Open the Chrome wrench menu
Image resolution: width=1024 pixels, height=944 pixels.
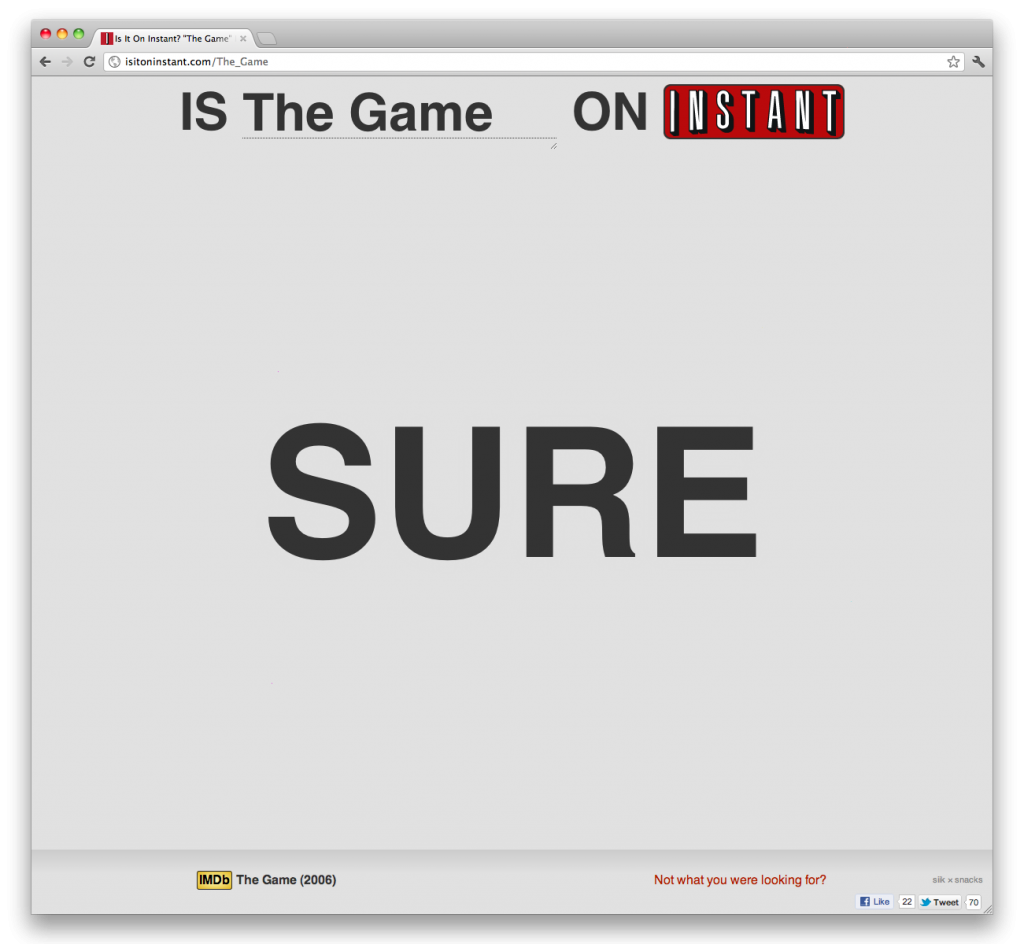(978, 62)
